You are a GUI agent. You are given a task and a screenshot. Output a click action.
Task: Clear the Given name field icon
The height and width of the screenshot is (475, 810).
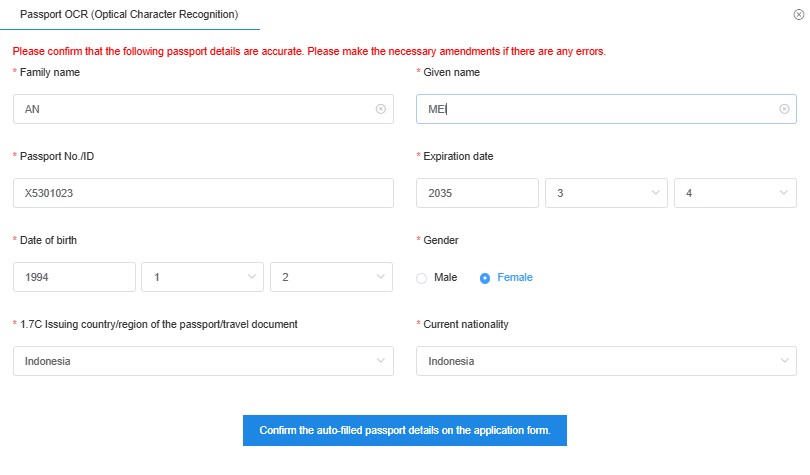[x=784, y=109]
